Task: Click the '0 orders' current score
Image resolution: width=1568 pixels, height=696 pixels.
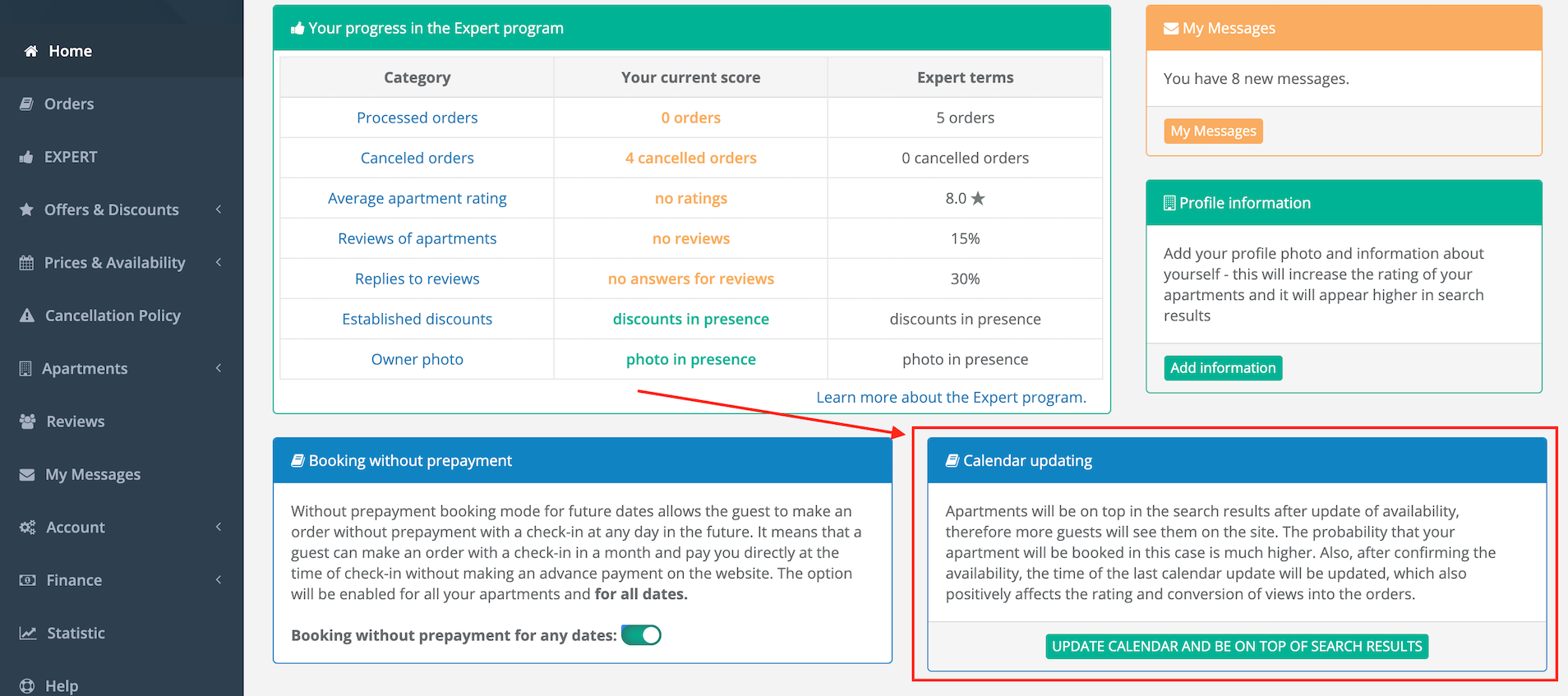Action: click(690, 118)
